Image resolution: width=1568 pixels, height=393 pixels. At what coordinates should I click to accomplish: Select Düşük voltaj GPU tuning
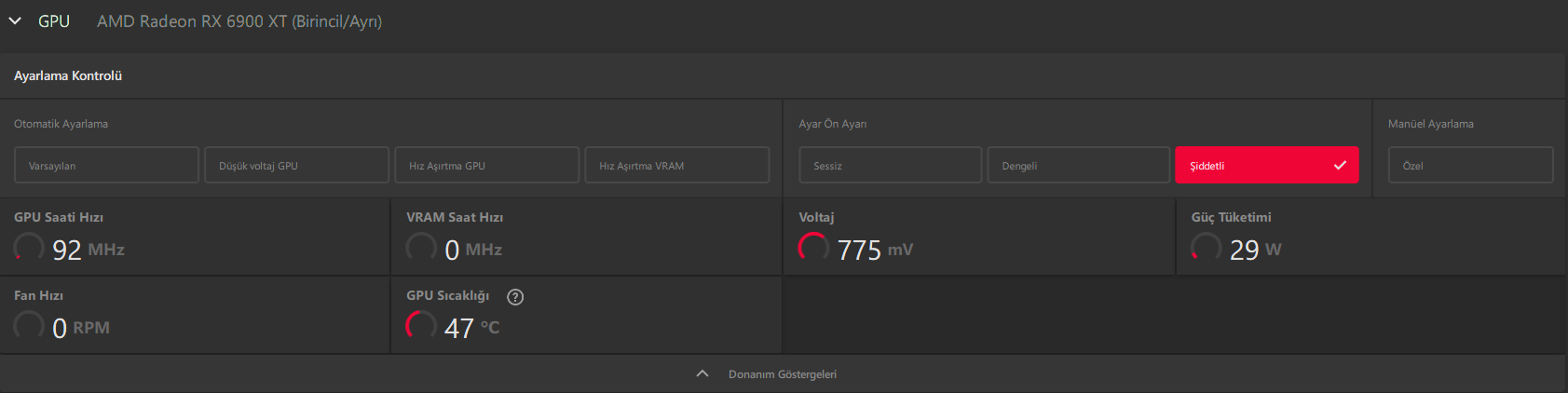pyautogui.click(x=296, y=165)
